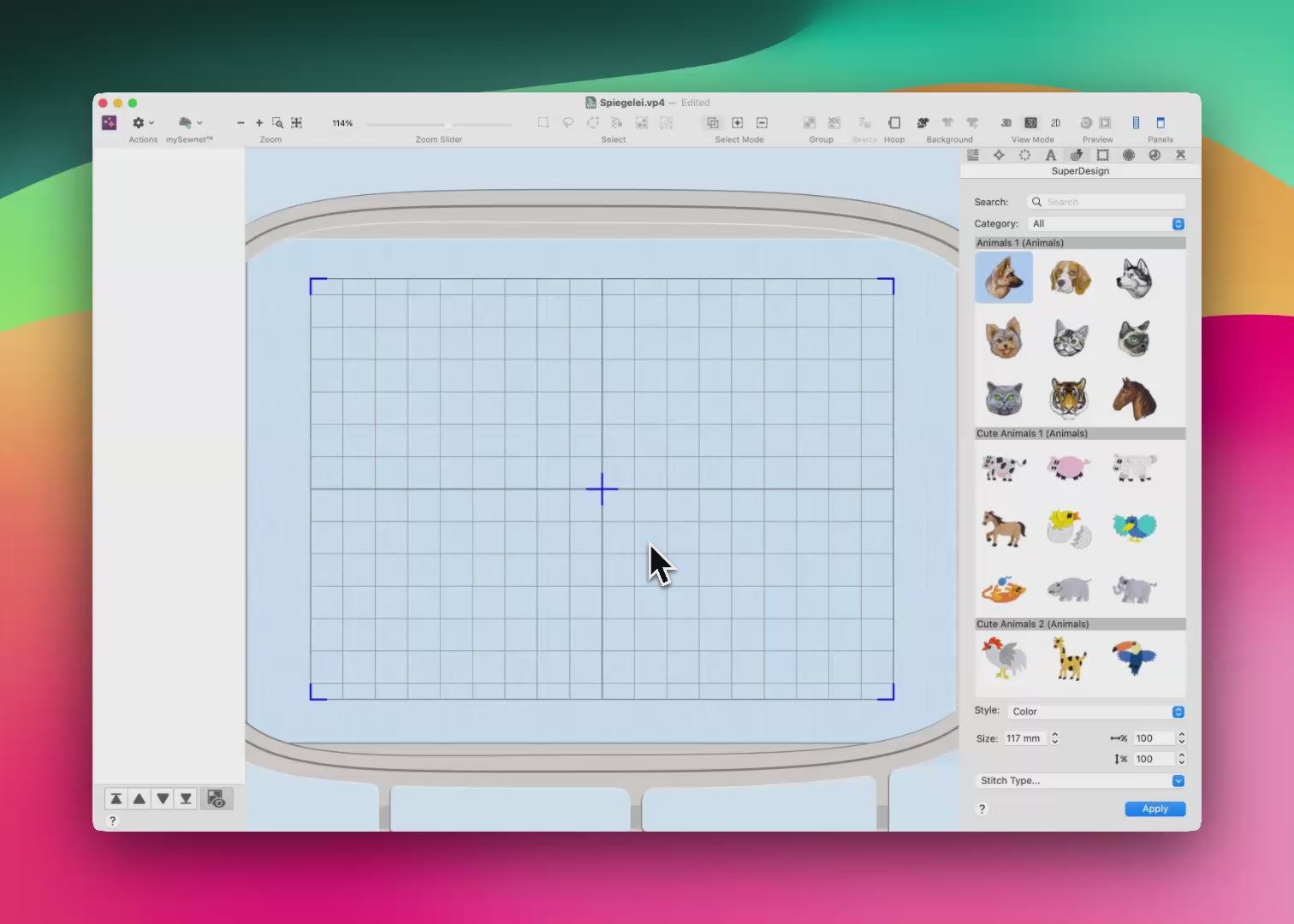
Task: Open the Style dropdown set to Color
Action: pos(1096,712)
